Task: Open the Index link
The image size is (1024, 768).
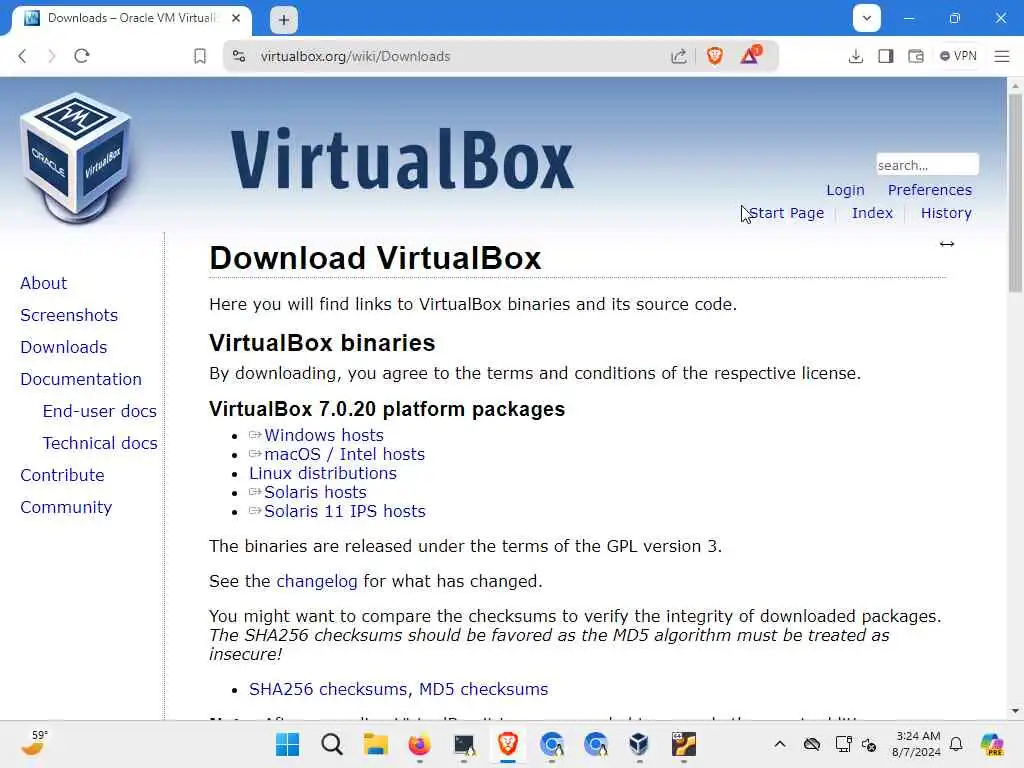Action: (x=872, y=213)
